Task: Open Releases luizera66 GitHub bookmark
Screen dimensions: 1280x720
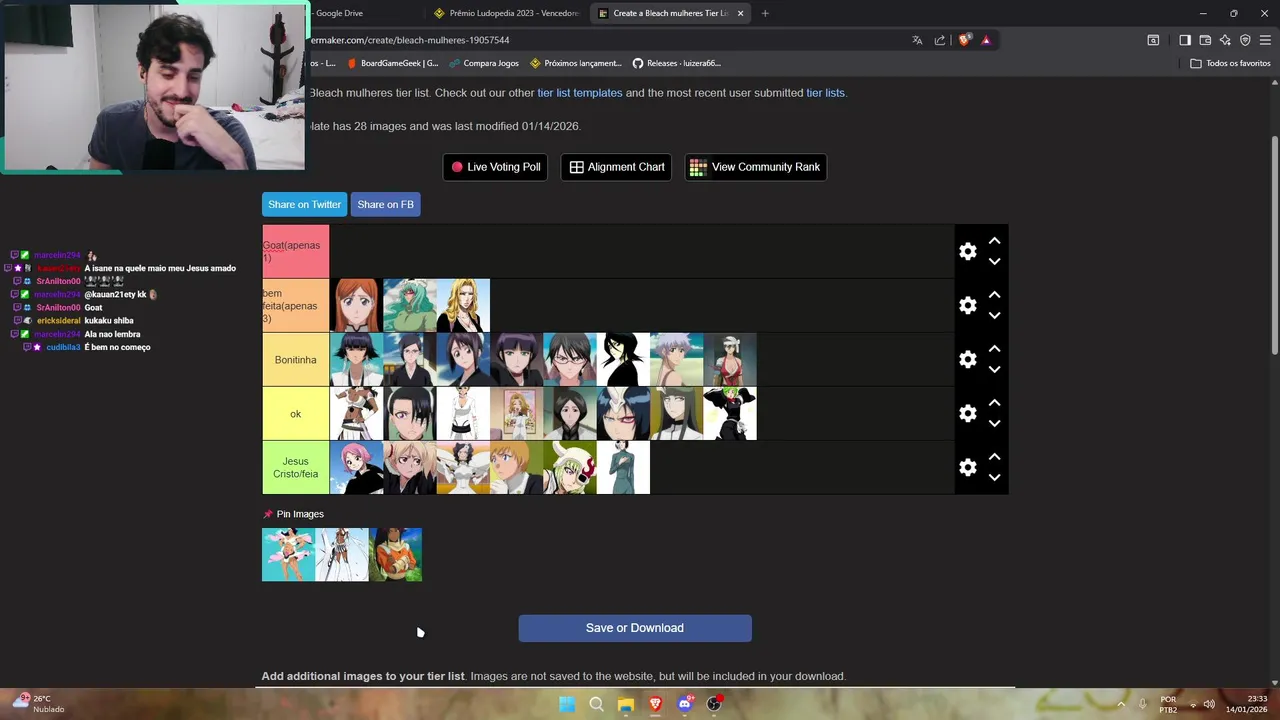Action: click(x=677, y=63)
